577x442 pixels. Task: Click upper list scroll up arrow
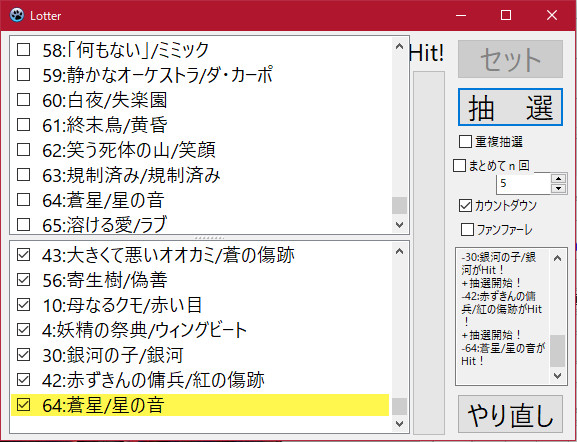tap(399, 46)
